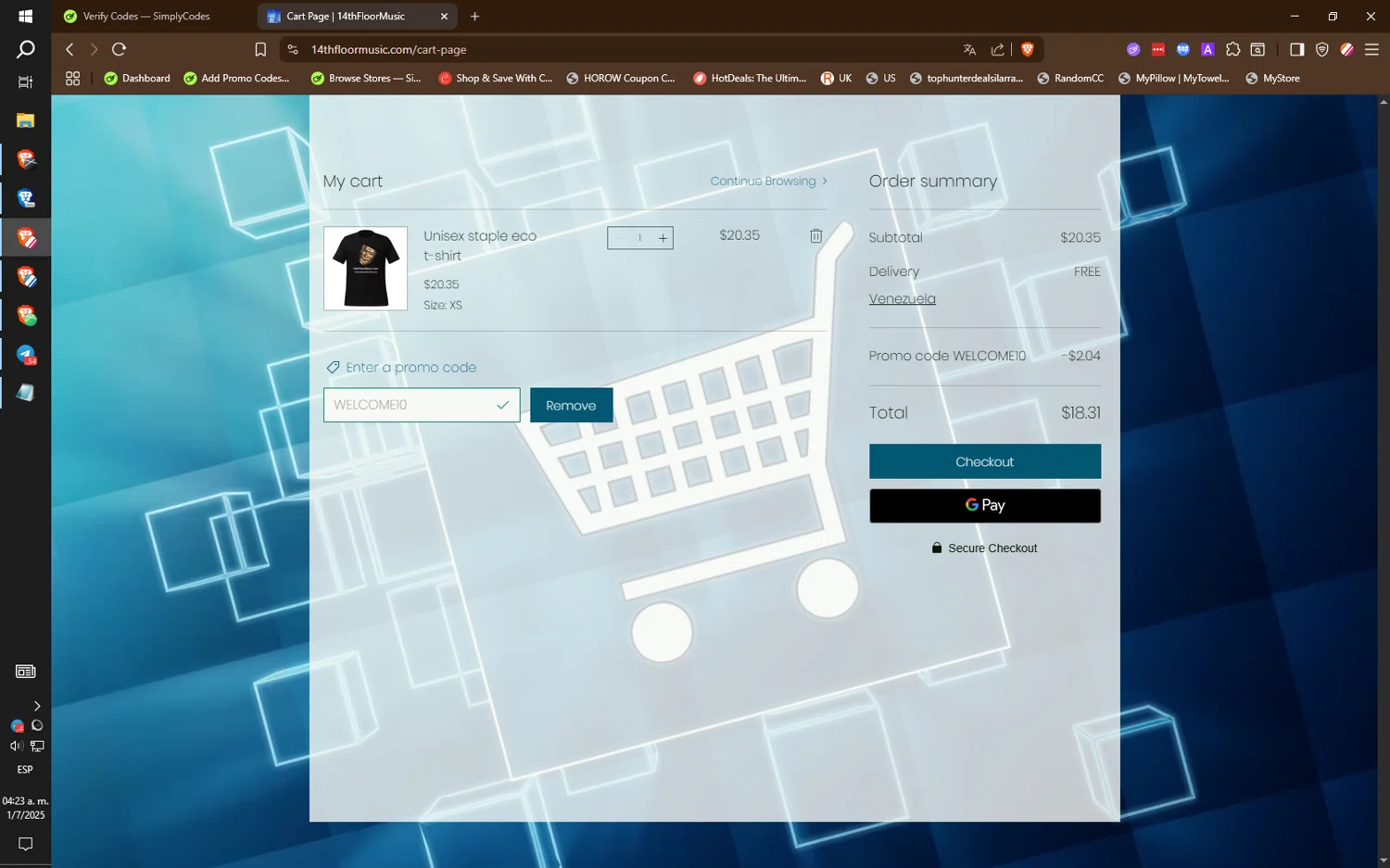Open Task View on the taskbar
Image resolution: width=1390 pixels, height=868 pixels.
point(25,82)
